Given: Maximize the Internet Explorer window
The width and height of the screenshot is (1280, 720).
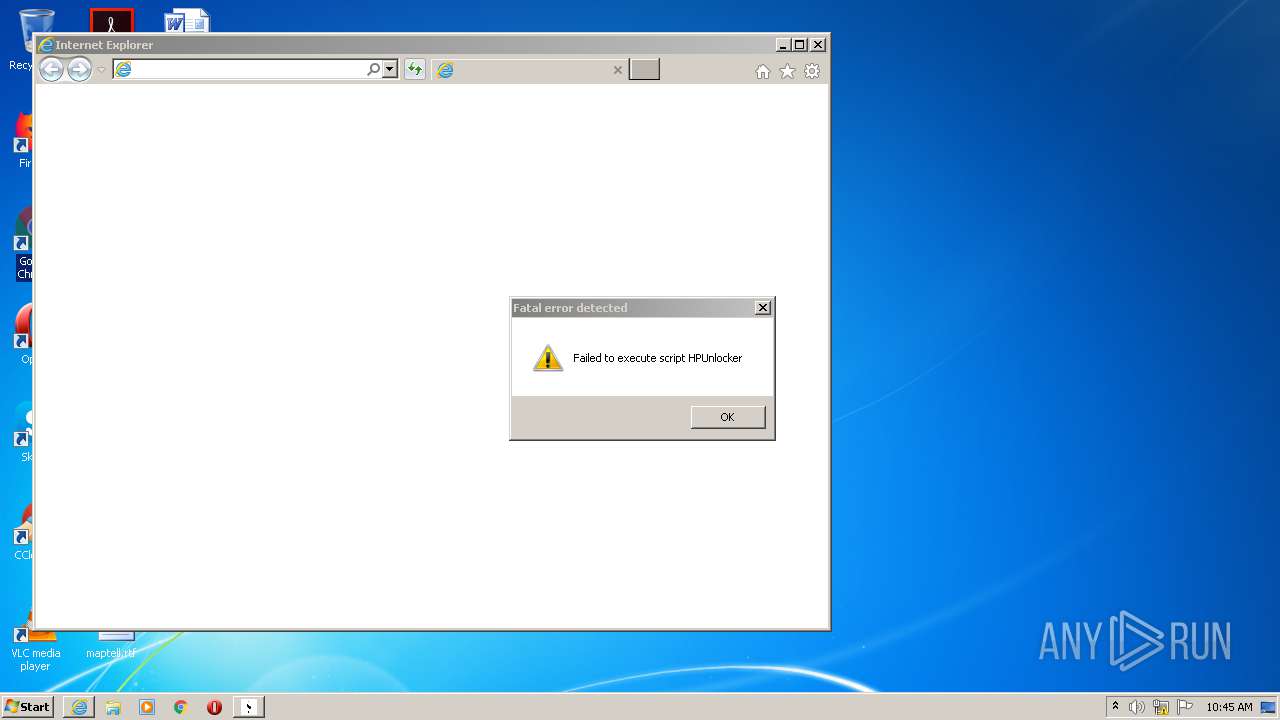Looking at the screenshot, I should 800,45.
